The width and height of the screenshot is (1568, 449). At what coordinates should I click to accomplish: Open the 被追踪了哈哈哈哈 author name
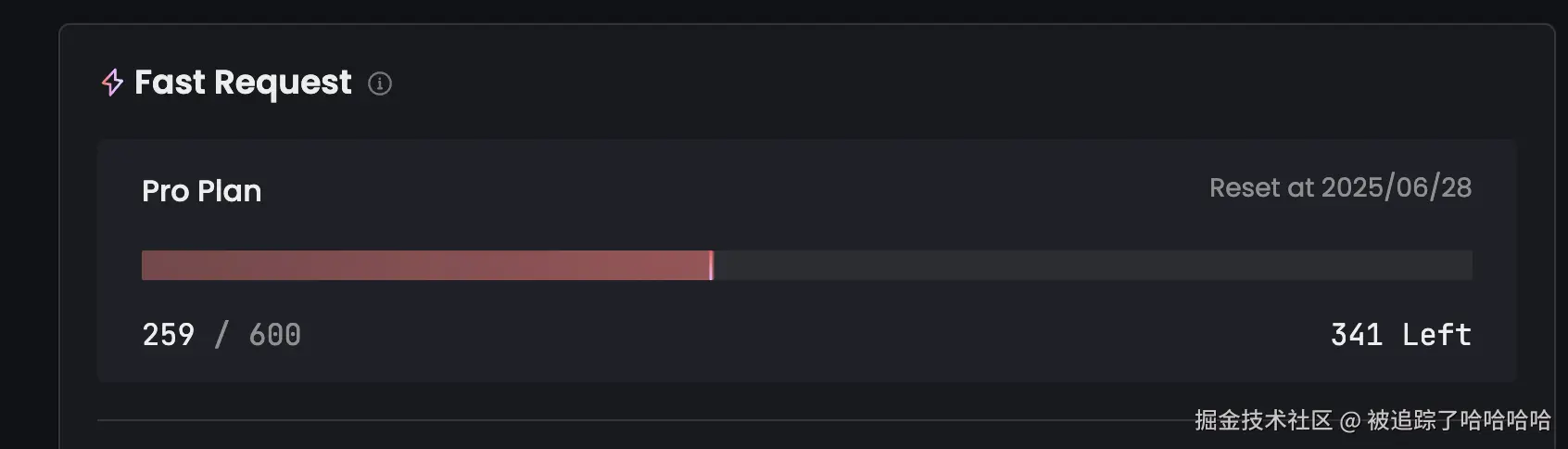pos(1459,420)
